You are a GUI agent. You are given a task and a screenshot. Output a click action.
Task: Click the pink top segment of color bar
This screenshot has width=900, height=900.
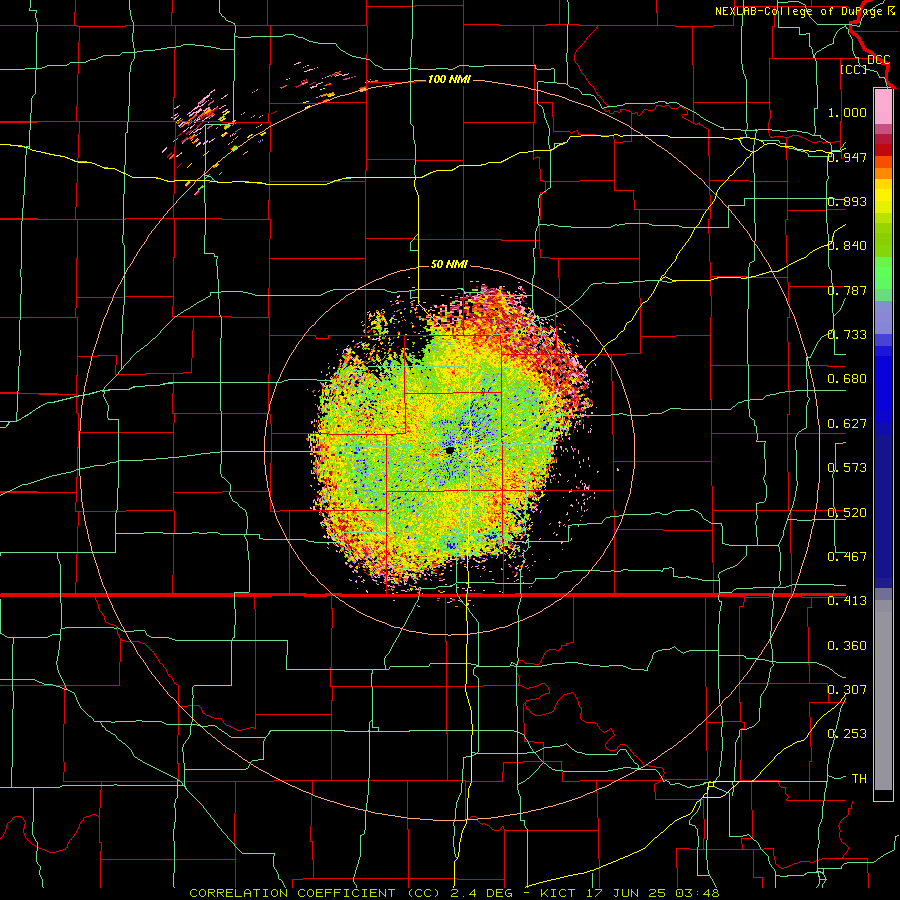[x=883, y=107]
